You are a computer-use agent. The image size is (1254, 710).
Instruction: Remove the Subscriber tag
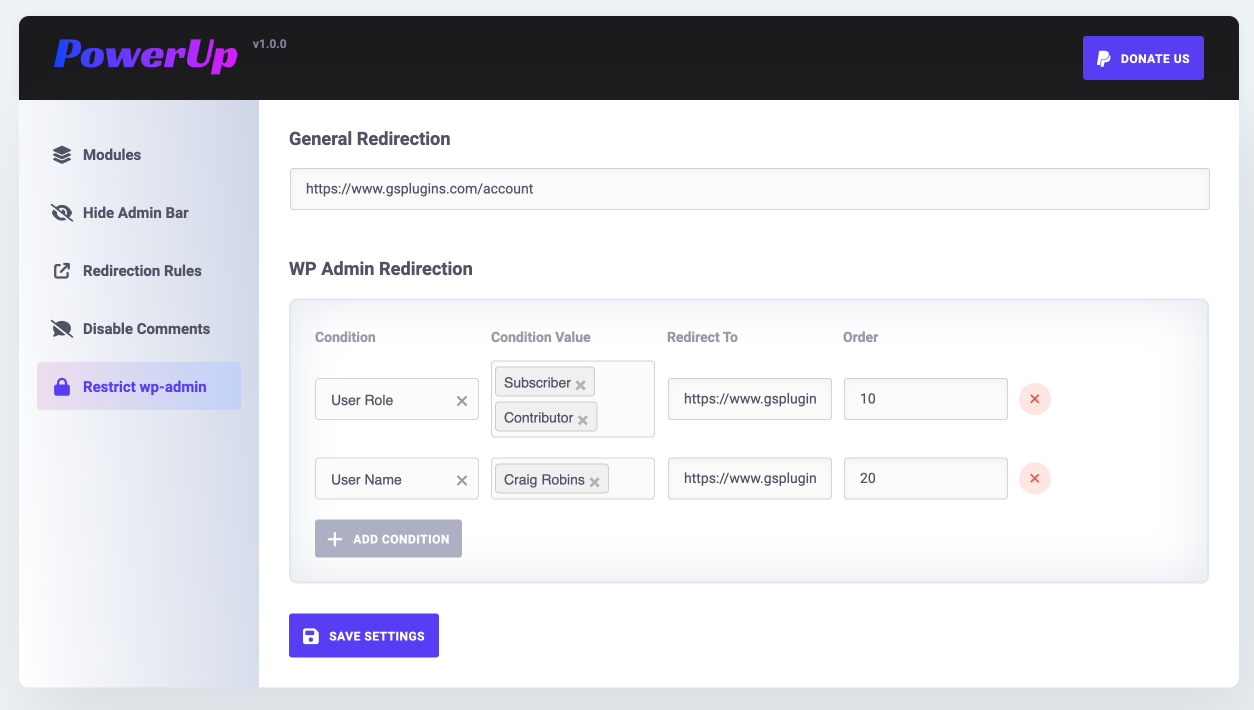pos(581,385)
